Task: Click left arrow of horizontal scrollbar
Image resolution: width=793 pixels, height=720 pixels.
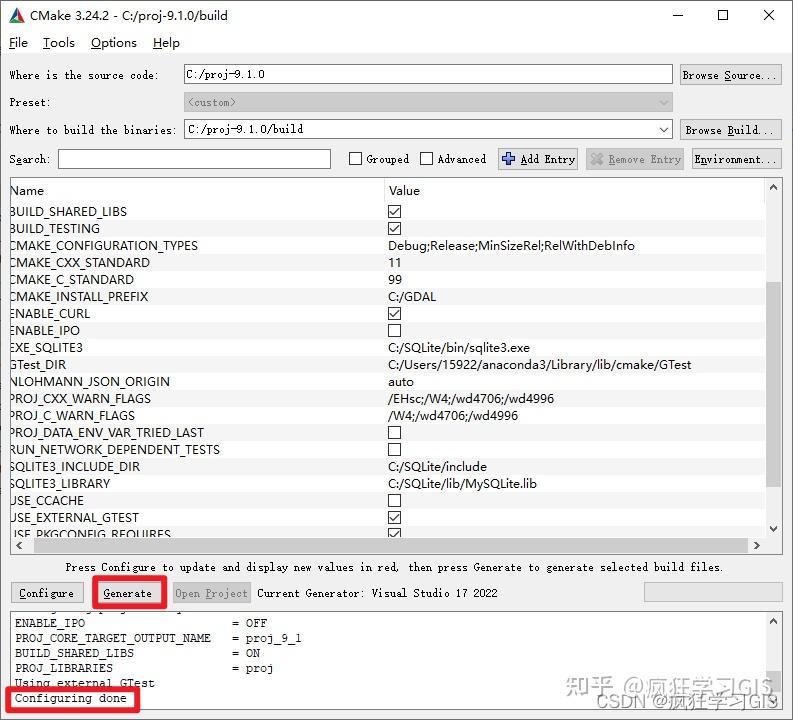Action: (x=19, y=546)
